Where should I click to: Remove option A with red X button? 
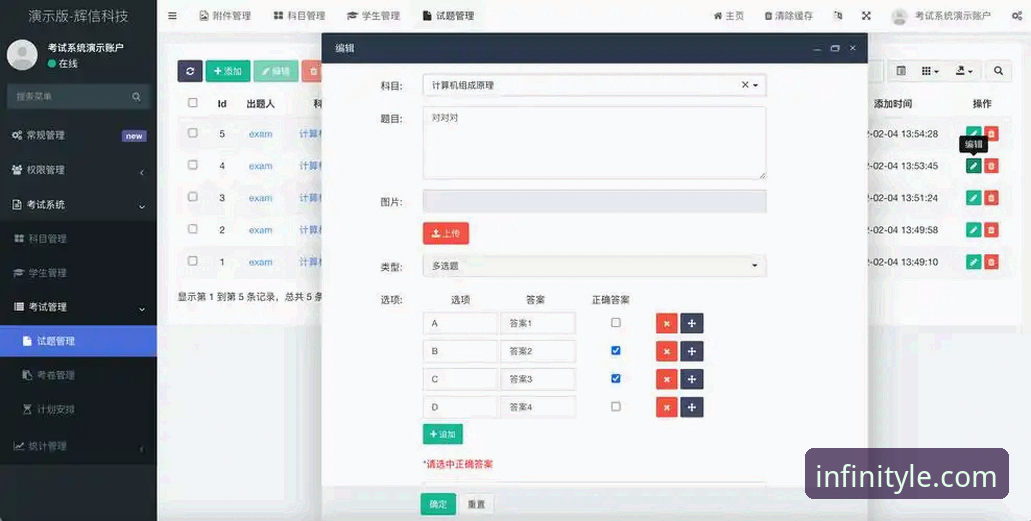pyautogui.click(x=667, y=324)
